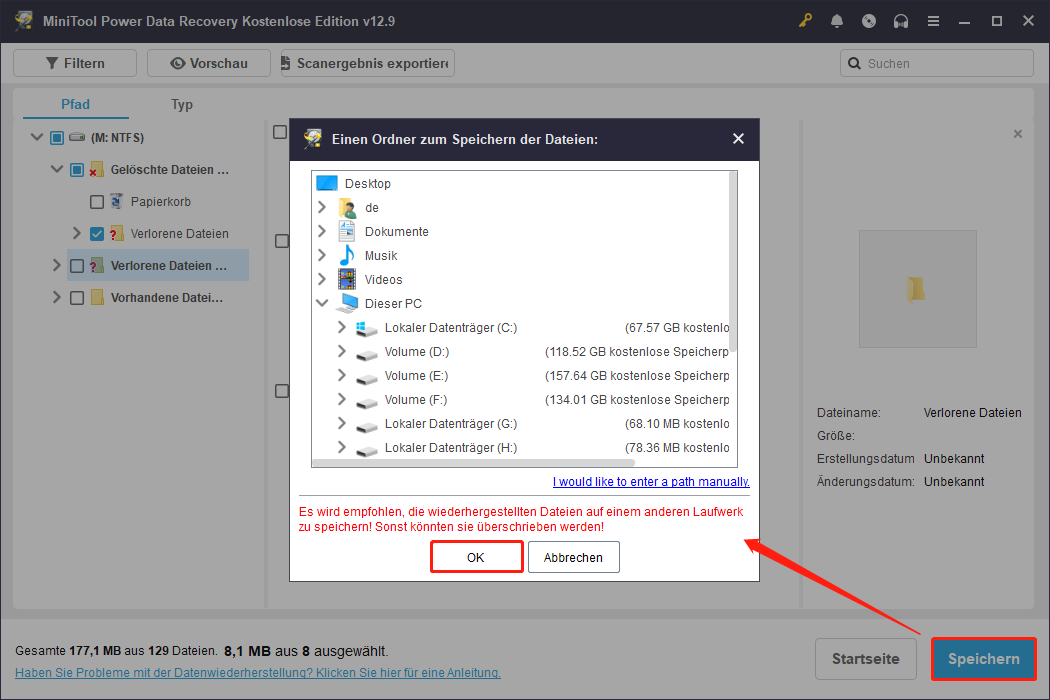Viewport: 1050px width, 700px height.
Task: Click the search magnifier icon
Action: click(854, 64)
